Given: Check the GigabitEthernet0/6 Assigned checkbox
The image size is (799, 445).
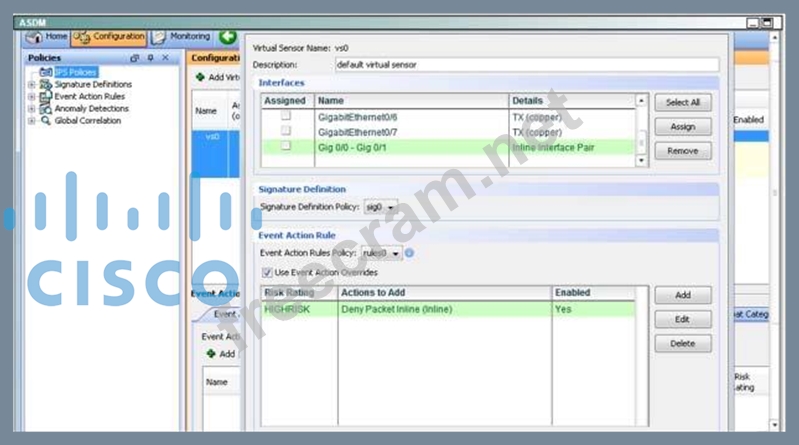Looking at the screenshot, I should tap(286, 117).
